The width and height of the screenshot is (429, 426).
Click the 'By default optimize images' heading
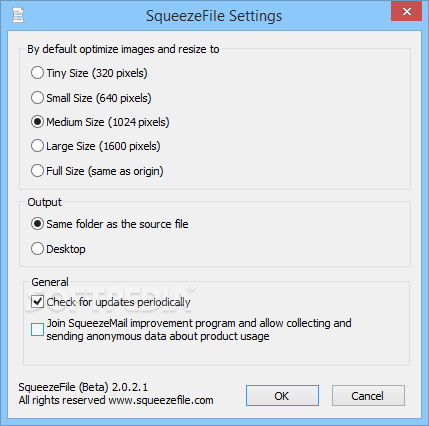pyautogui.click(x=123, y=49)
